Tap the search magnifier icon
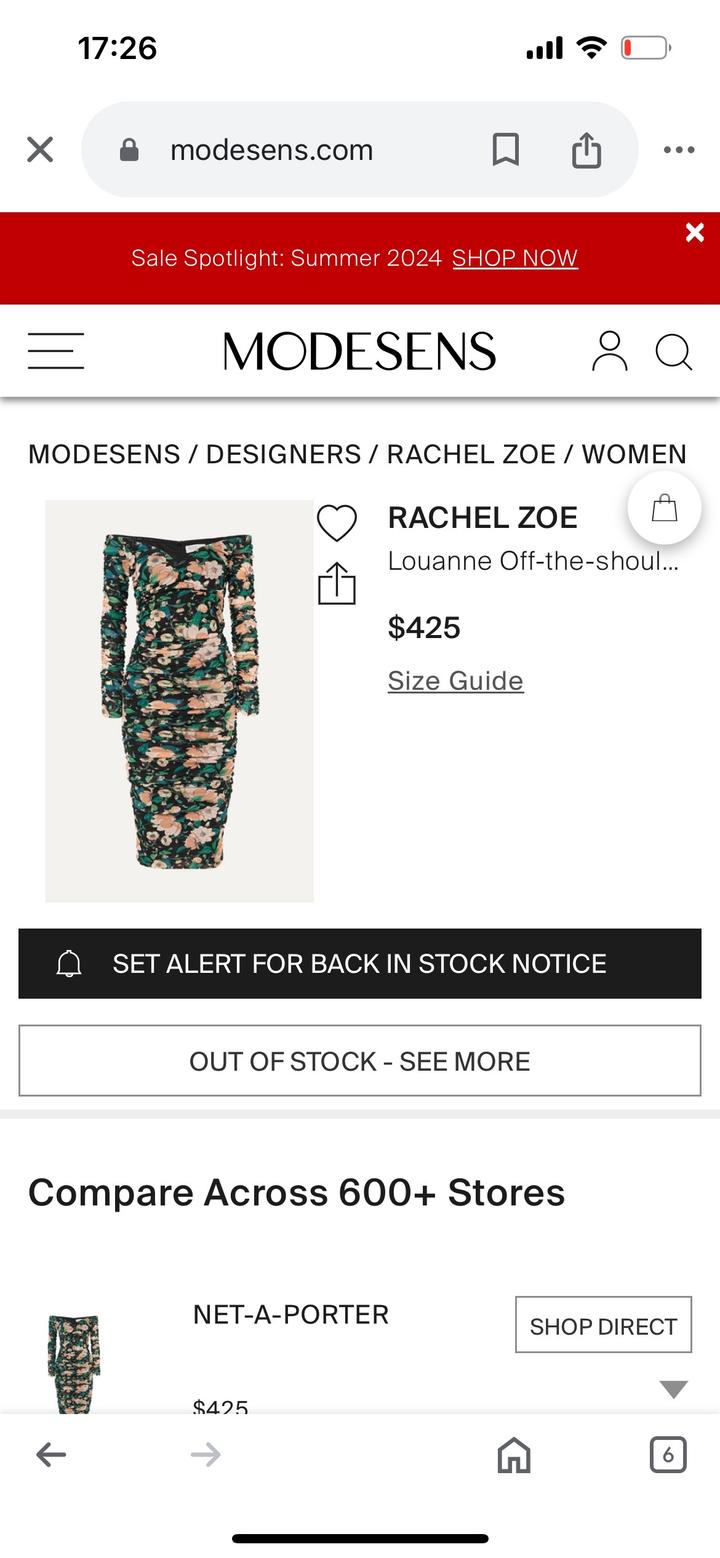 [x=673, y=352]
